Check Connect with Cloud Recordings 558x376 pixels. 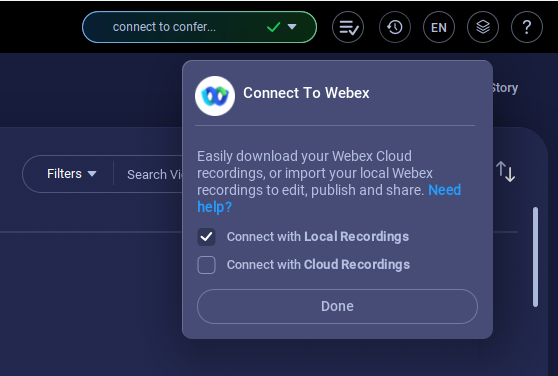pyautogui.click(x=206, y=265)
